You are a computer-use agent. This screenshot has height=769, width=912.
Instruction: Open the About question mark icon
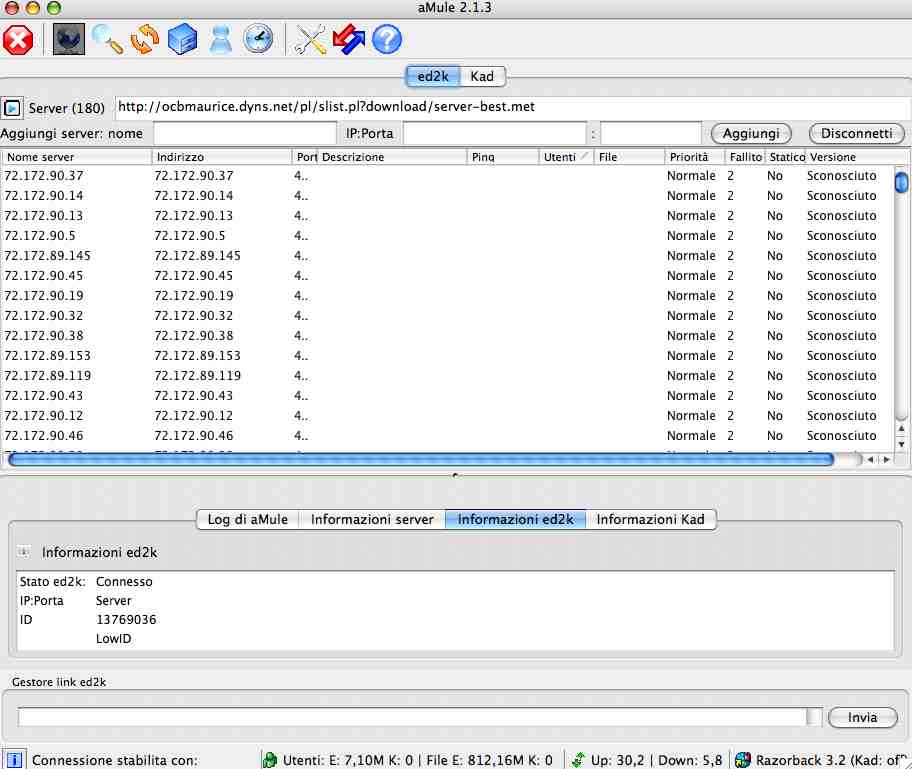pos(387,40)
